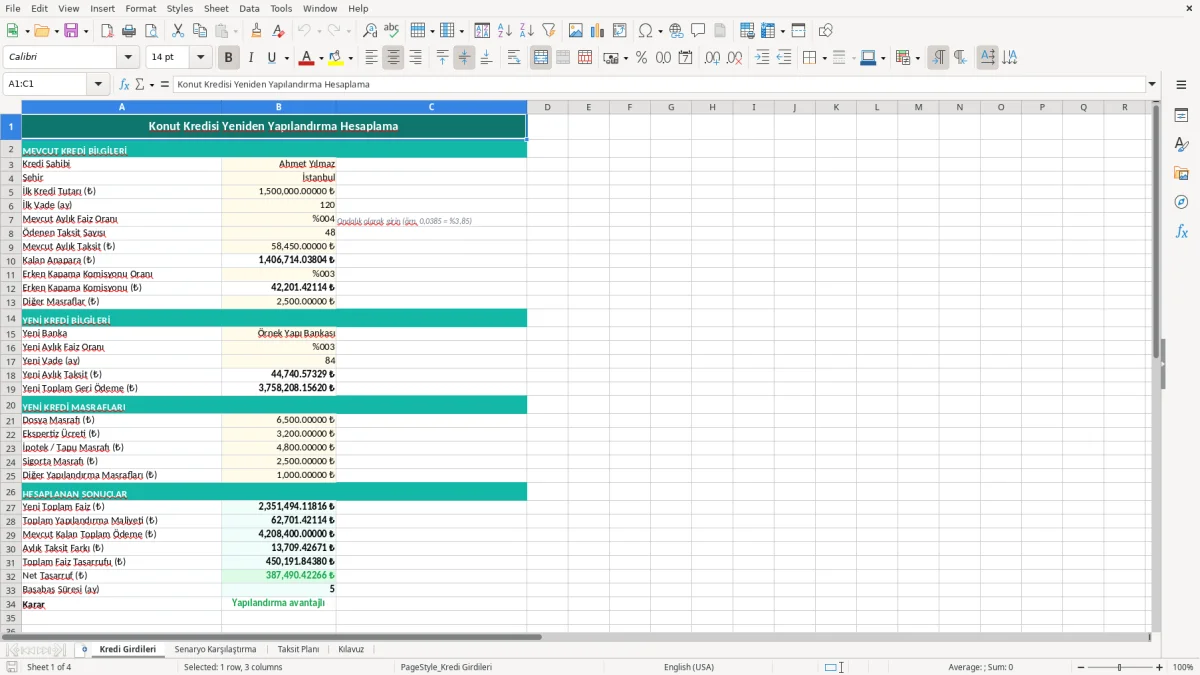Open the Paste options dropdown arrow
This screenshot has width=1200, height=675.
point(235,31)
